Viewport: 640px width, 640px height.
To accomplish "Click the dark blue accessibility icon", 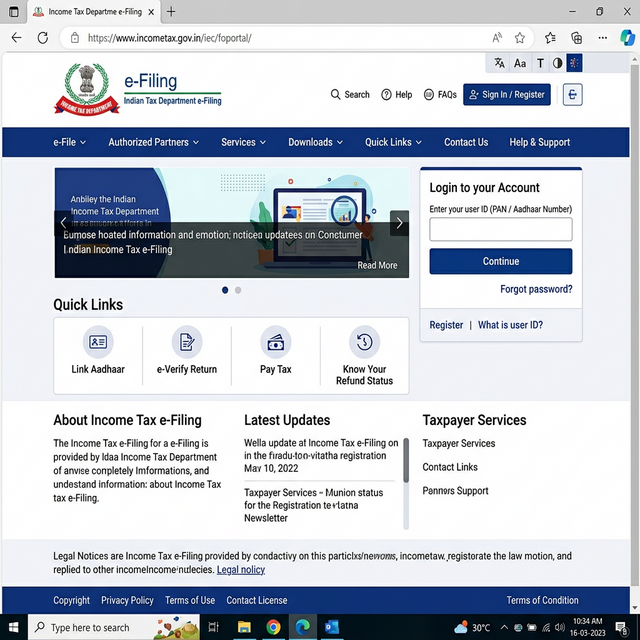I will pyautogui.click(x=574, y=63).
